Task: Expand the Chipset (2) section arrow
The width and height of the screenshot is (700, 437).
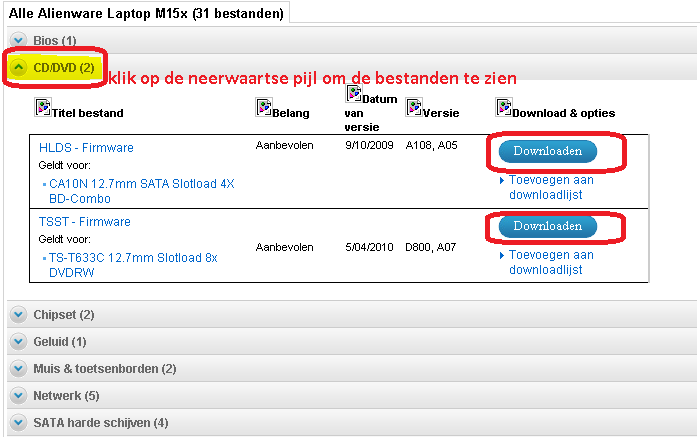Action: coord(18,315)
